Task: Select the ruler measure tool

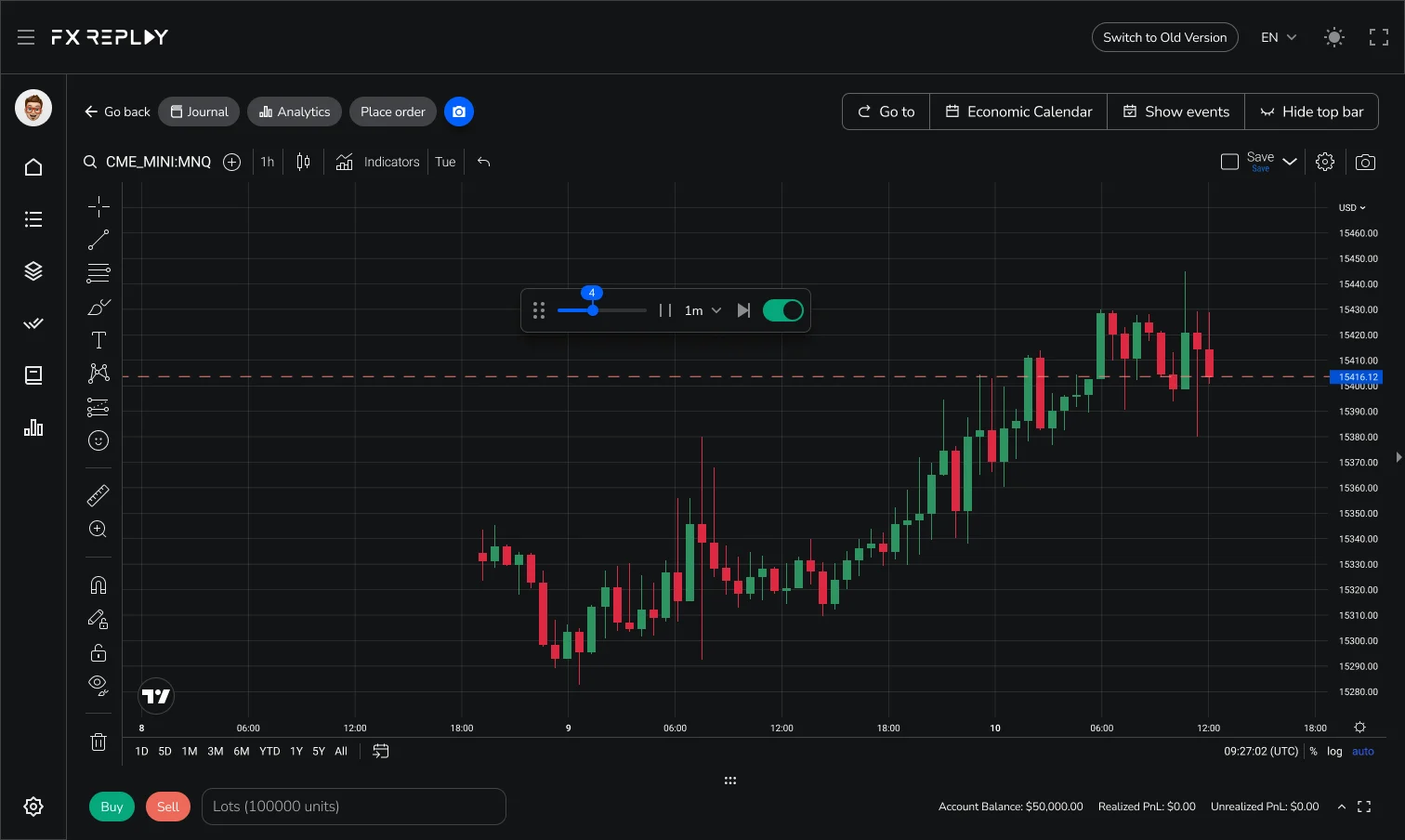Action: tap(98, 495)
